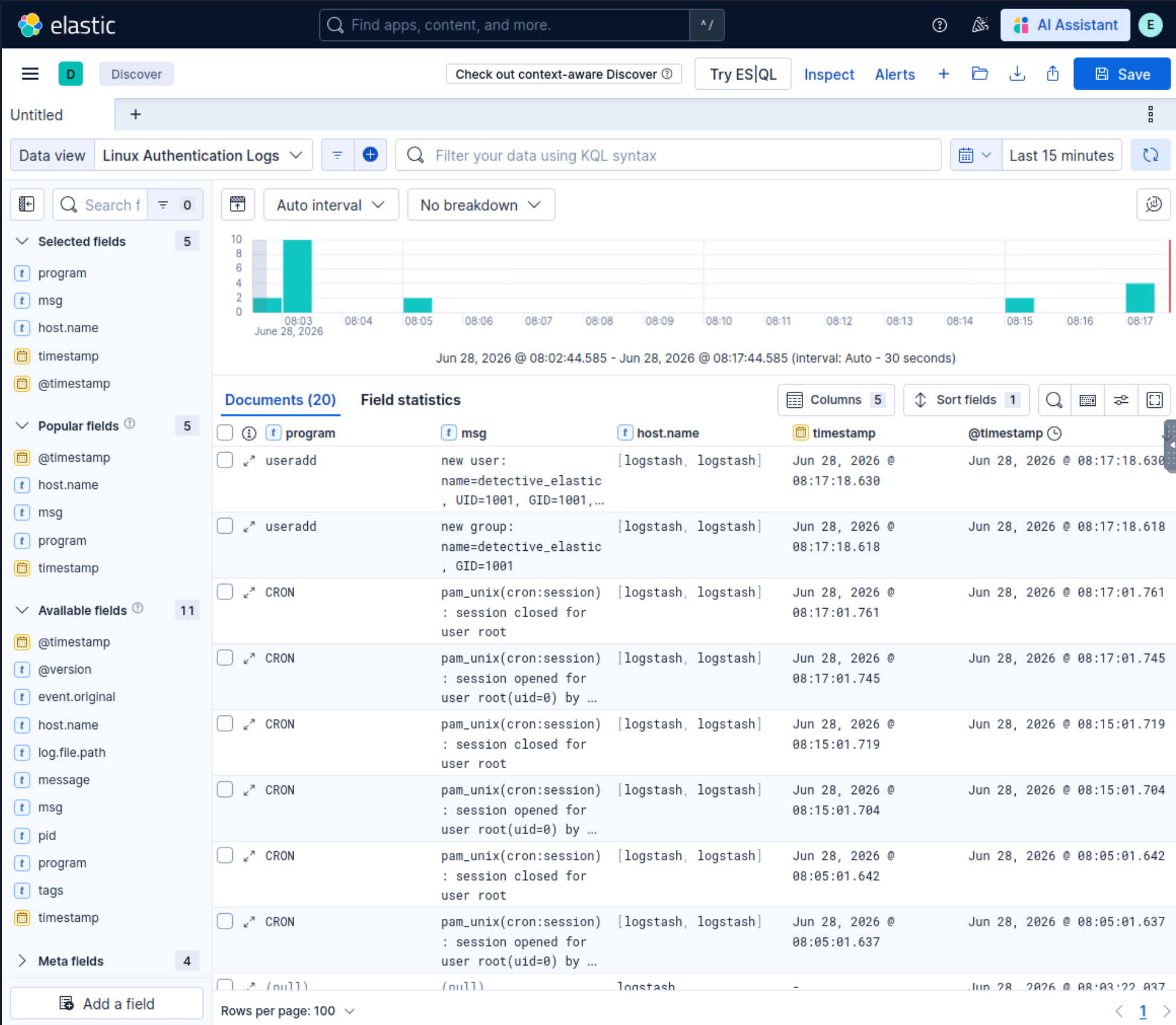Switch to Field statistics tab

point(410,400)
